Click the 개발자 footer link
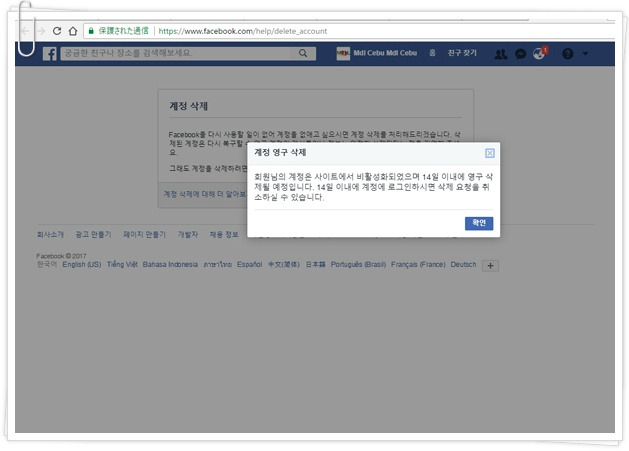The height and width of the screenshot is (451, 629). click(x=188, y=234)
